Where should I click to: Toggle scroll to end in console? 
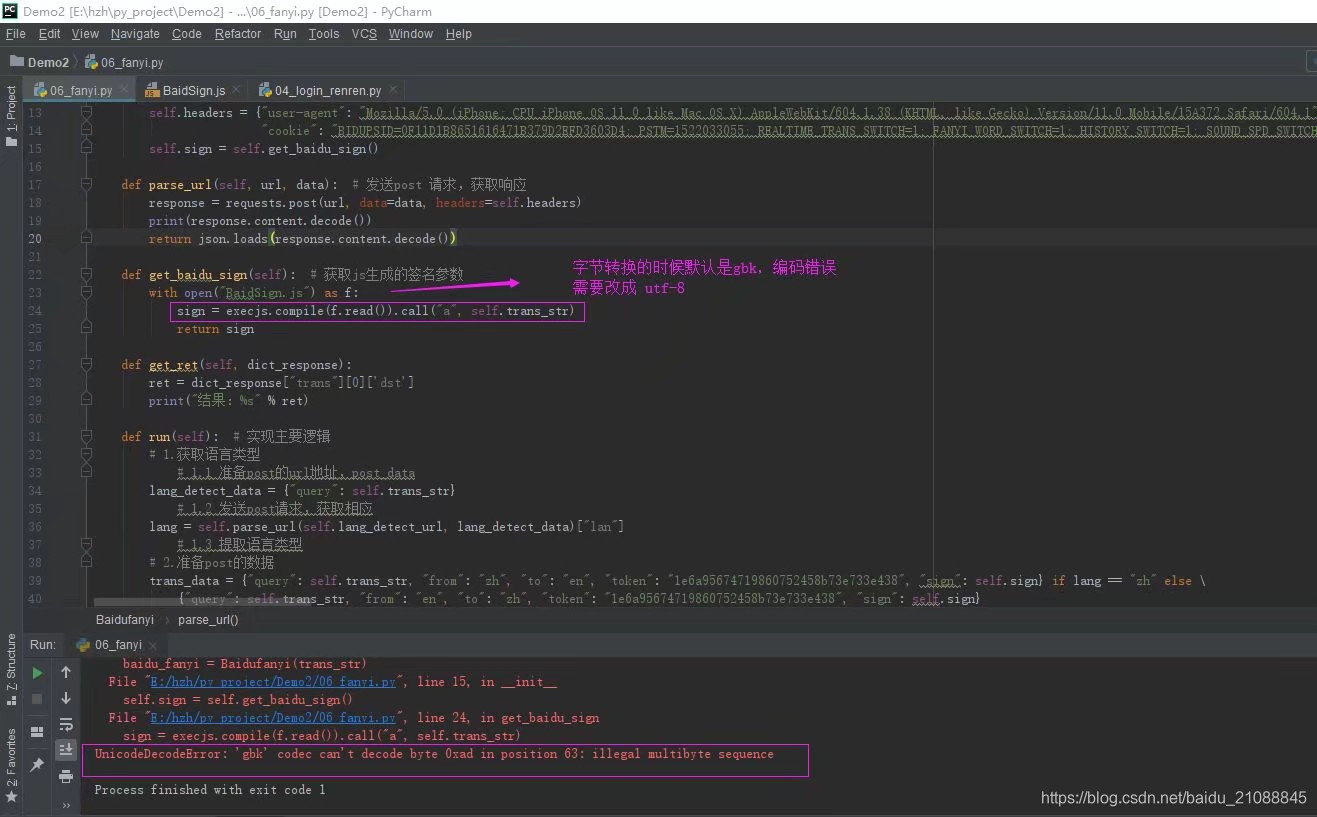66,749
